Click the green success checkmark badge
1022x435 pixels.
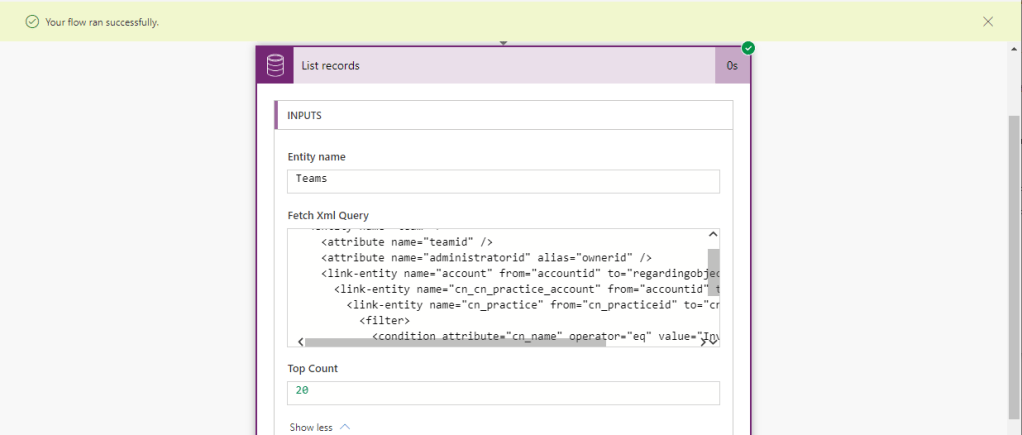click(748, 48)
